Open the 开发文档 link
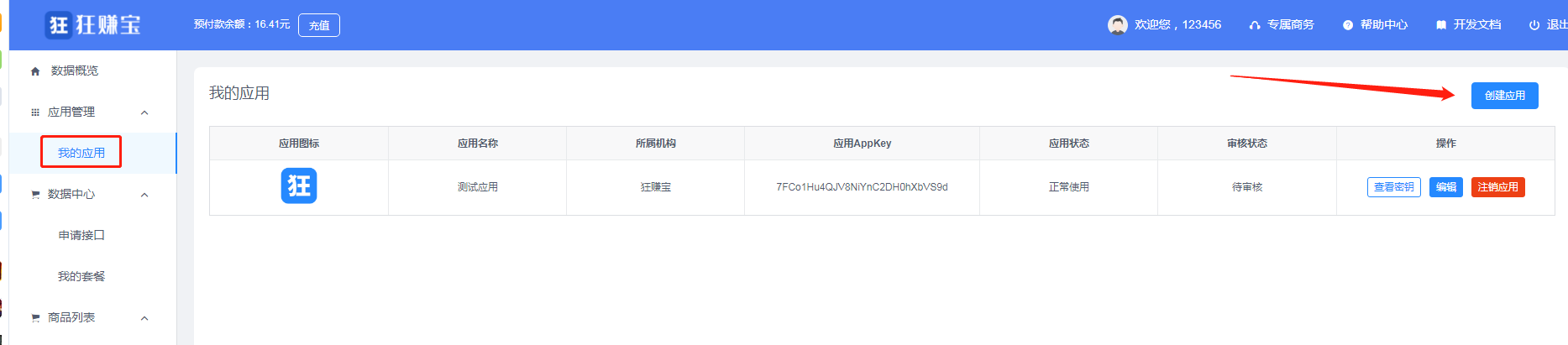 (x=1477, y=25)
